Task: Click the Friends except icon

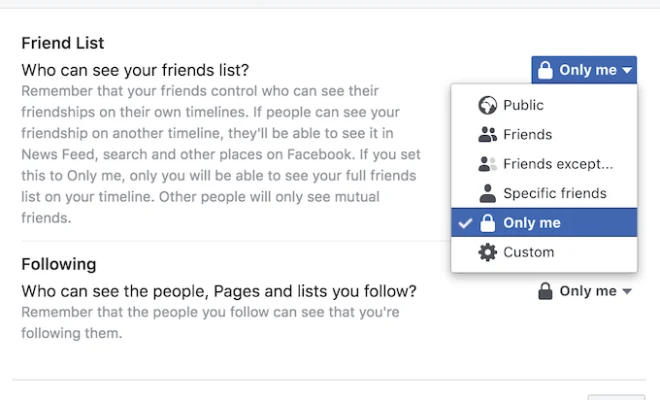Action: tap(487, 164)
